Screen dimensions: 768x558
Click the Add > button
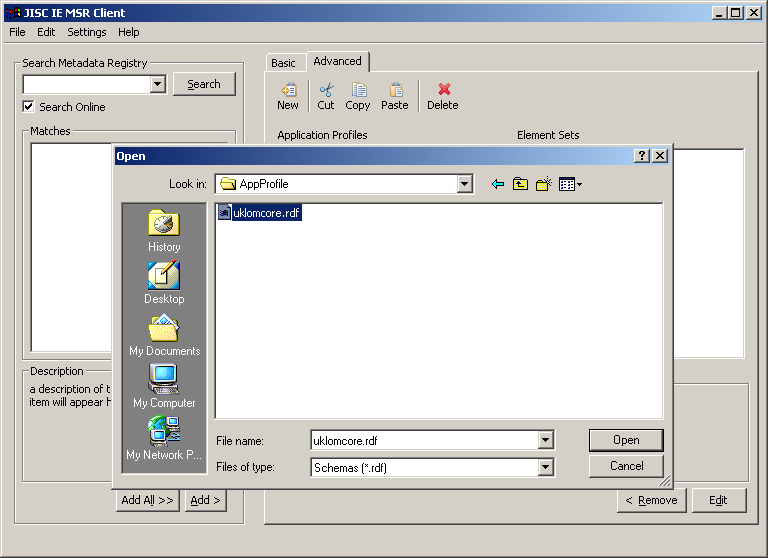tap(206, 500)
